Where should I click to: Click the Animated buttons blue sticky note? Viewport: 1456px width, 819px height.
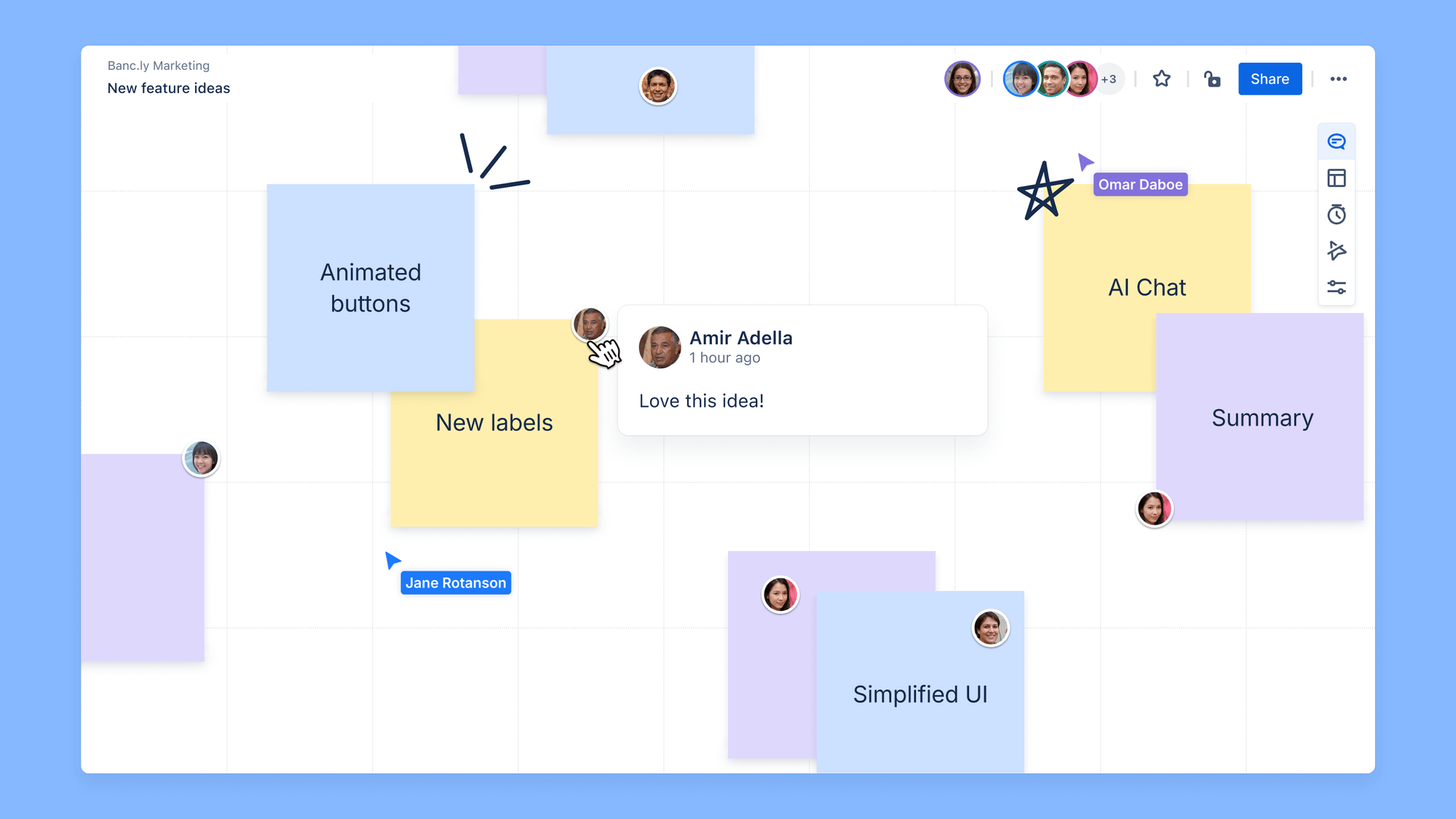pos(369,288)
